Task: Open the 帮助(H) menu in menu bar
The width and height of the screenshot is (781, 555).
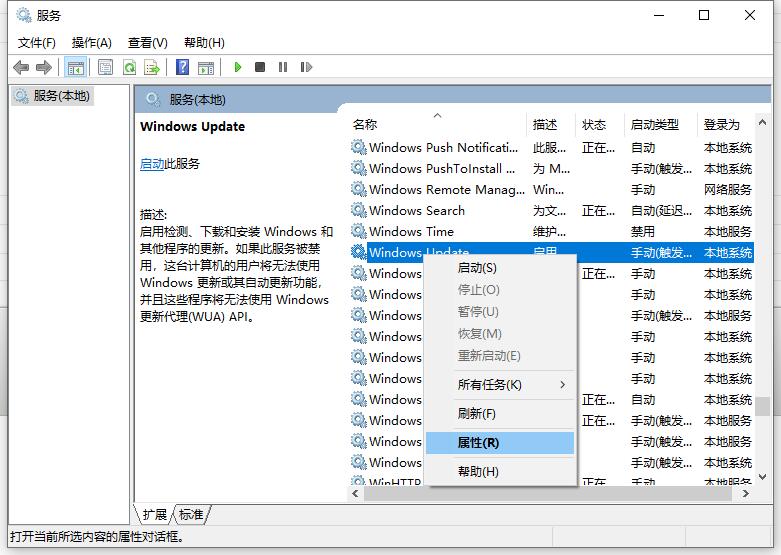Action: 204,43
